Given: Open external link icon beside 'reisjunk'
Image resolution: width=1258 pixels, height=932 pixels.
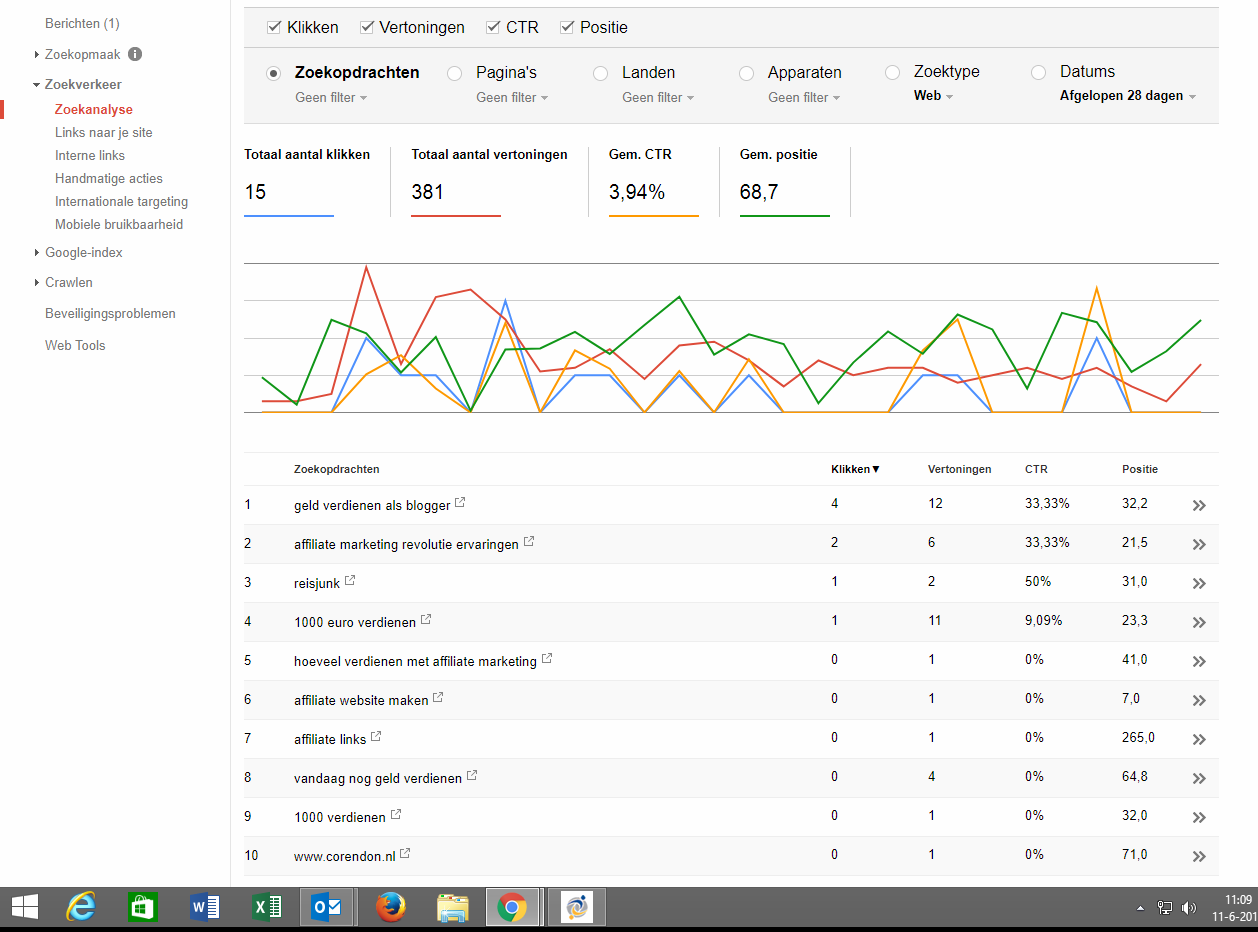Looking at the screenshot, I should point(350,581).
